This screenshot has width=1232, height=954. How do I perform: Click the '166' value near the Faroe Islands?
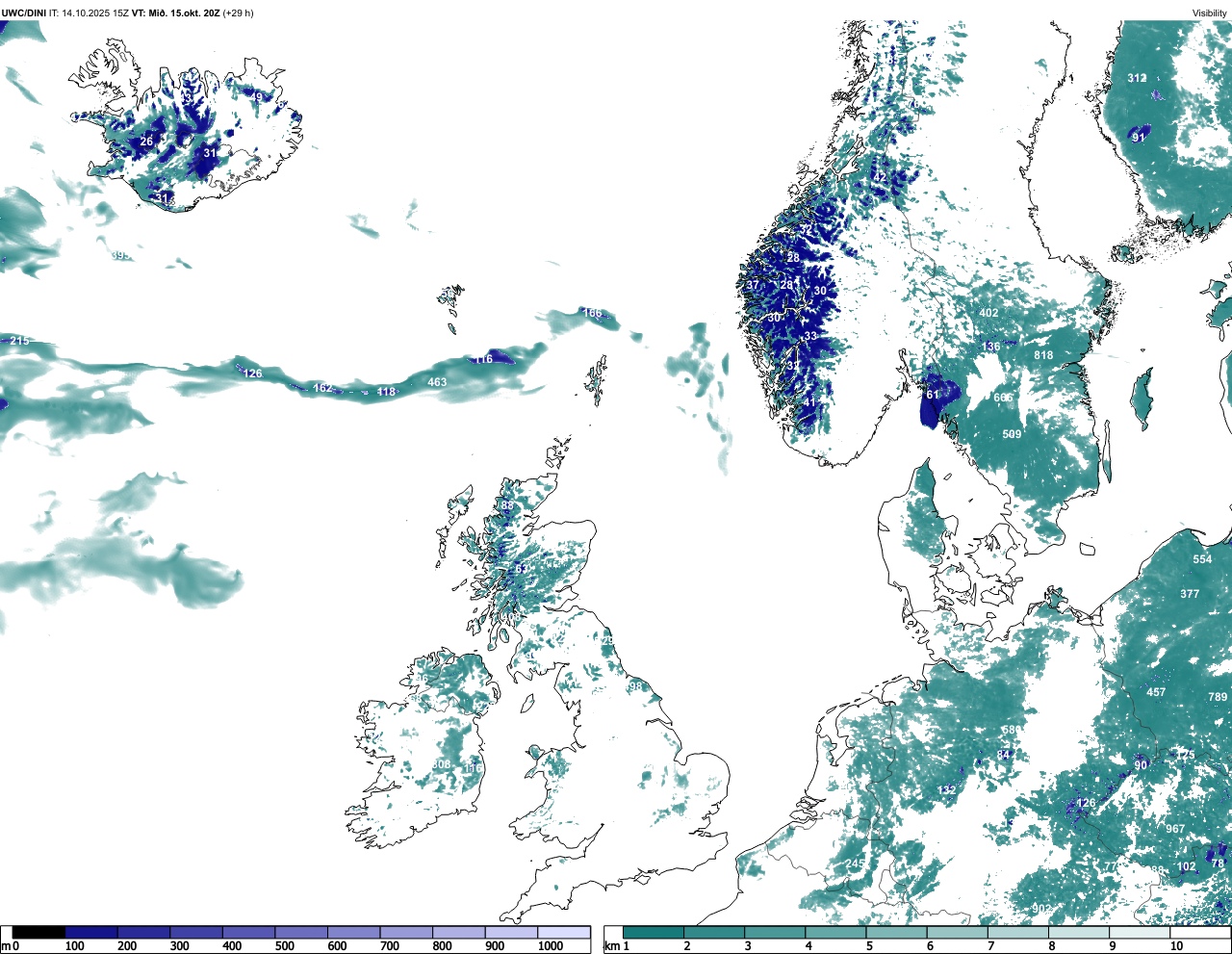pyautogui.click(x=592, y=313)
